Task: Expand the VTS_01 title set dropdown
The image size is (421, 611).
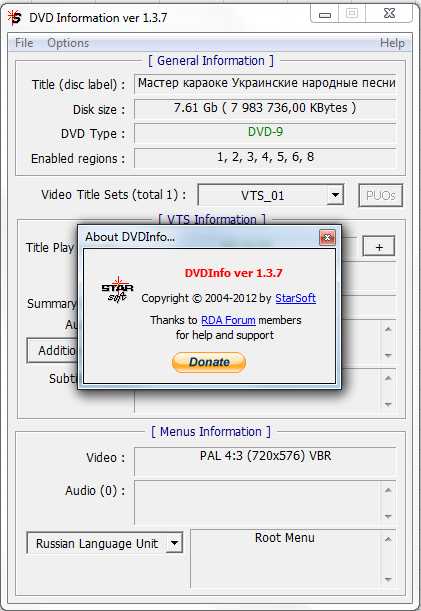Action: tap(335, 194)
